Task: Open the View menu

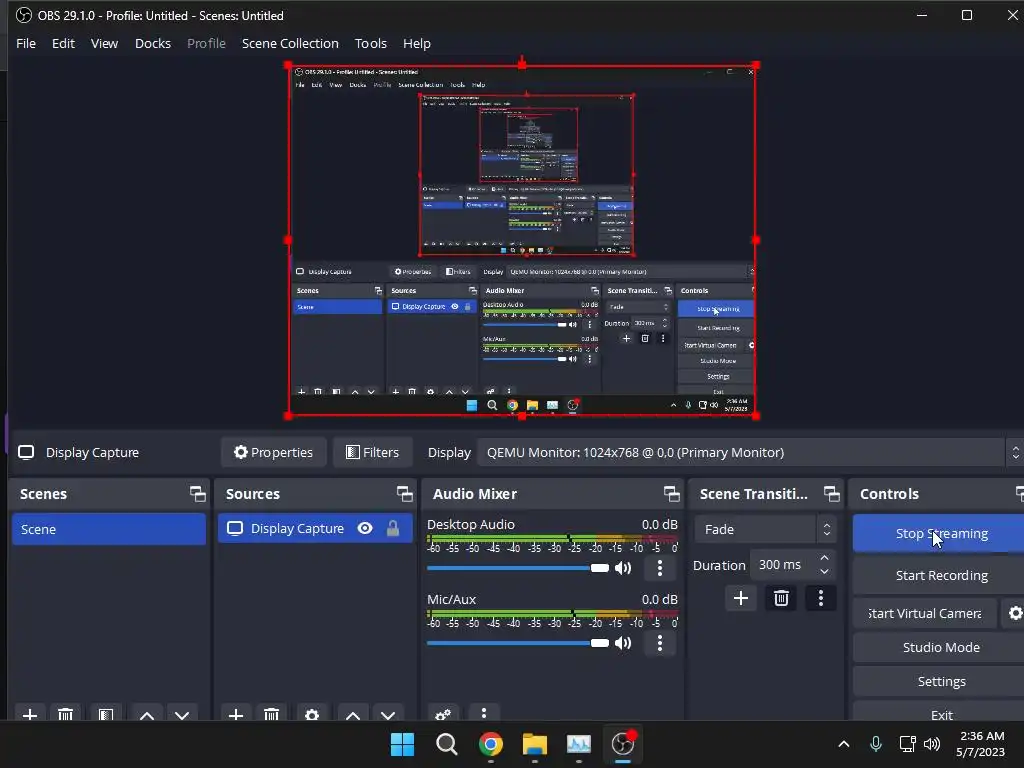Action: pyautogui.click(x=104, y=43)
